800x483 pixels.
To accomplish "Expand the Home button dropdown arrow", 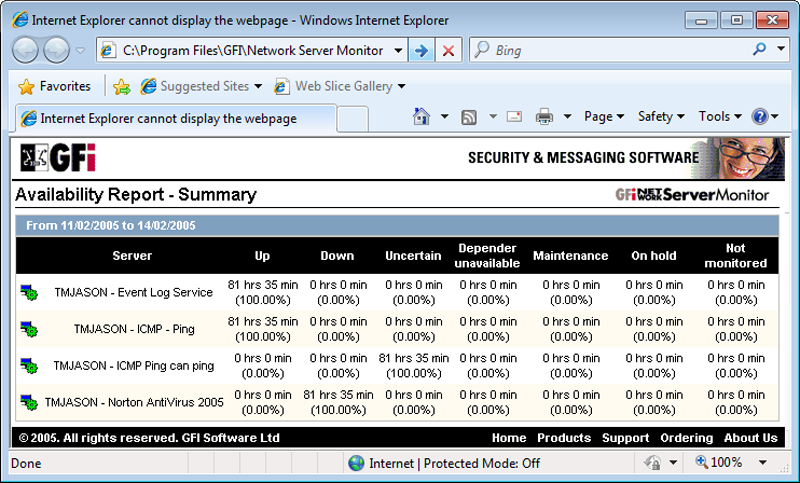I will point(444,117).
